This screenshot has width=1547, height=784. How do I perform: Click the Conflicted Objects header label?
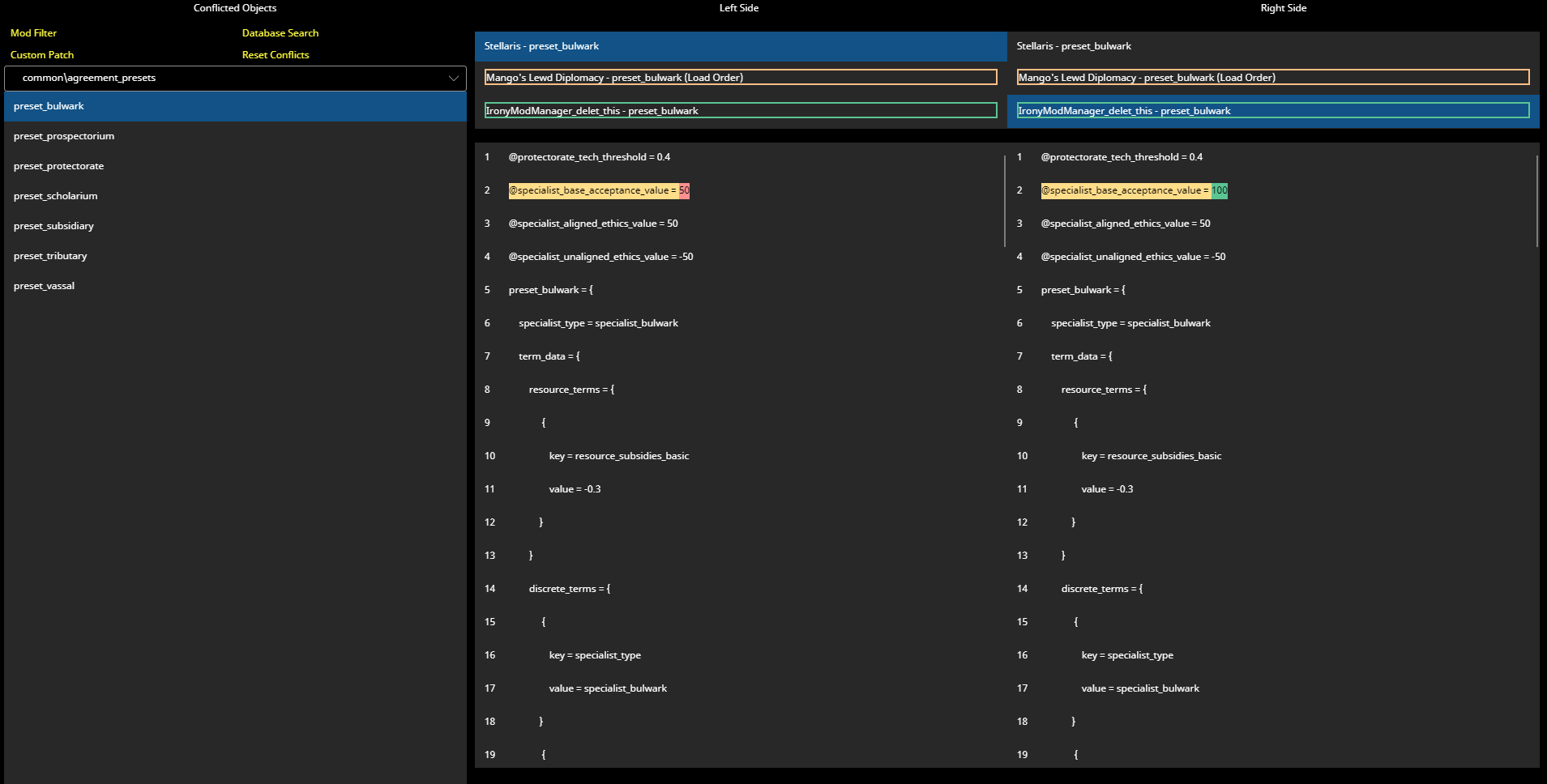[x=235, y=8]
